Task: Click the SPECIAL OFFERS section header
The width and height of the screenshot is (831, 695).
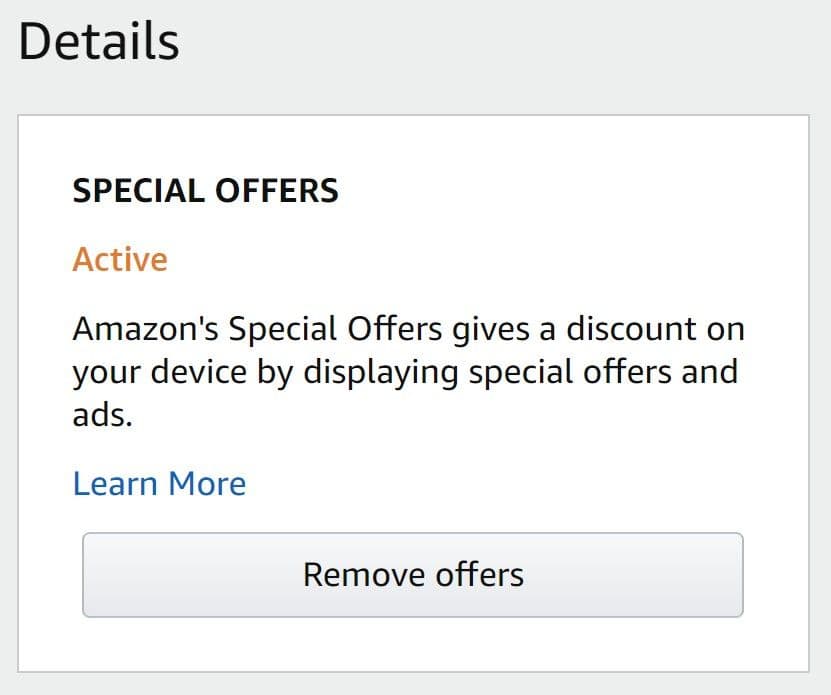Action: [206, 190]
